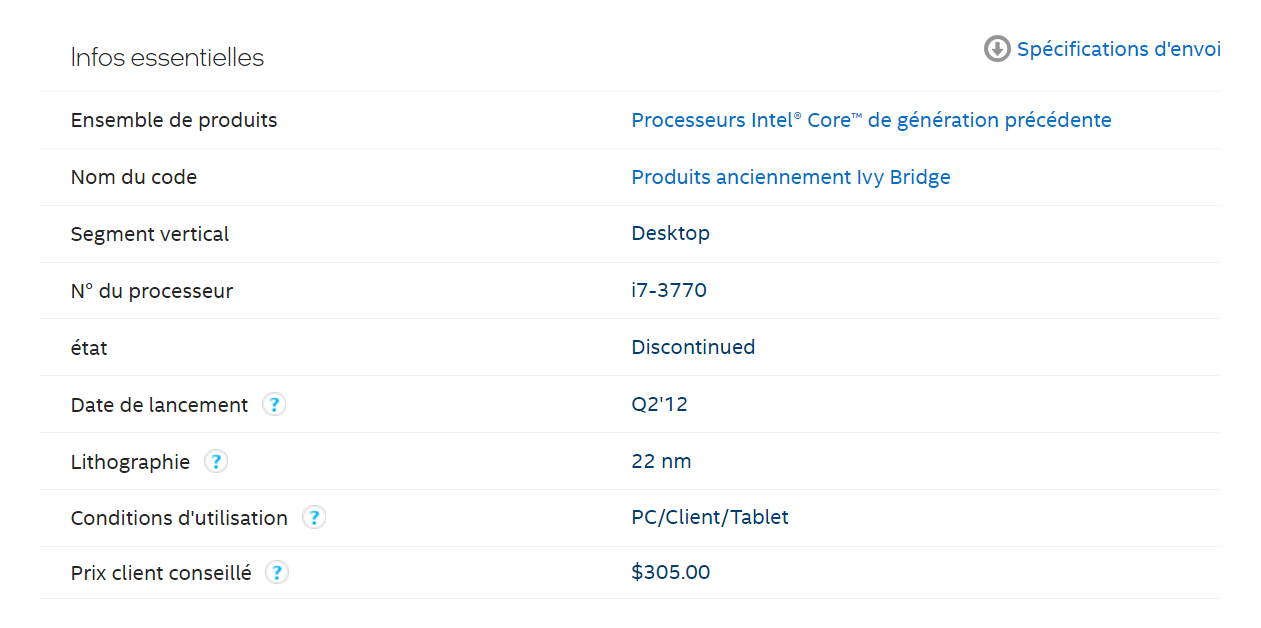This screenshot has width=1261, height=628.
Task: Click the Segment vertical label
Action: coord(150,234)
